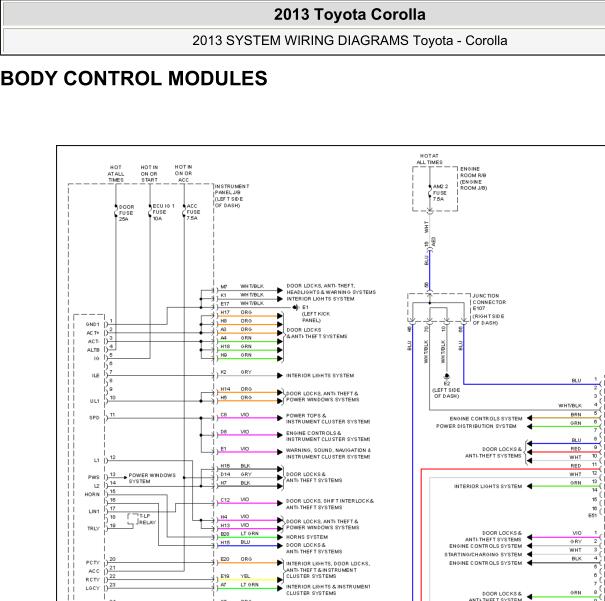The height and width of the screenshot is (601, 605).
Task: Click the "2013 Toyota Corolla" title heading
Action: tap(350, 15)
